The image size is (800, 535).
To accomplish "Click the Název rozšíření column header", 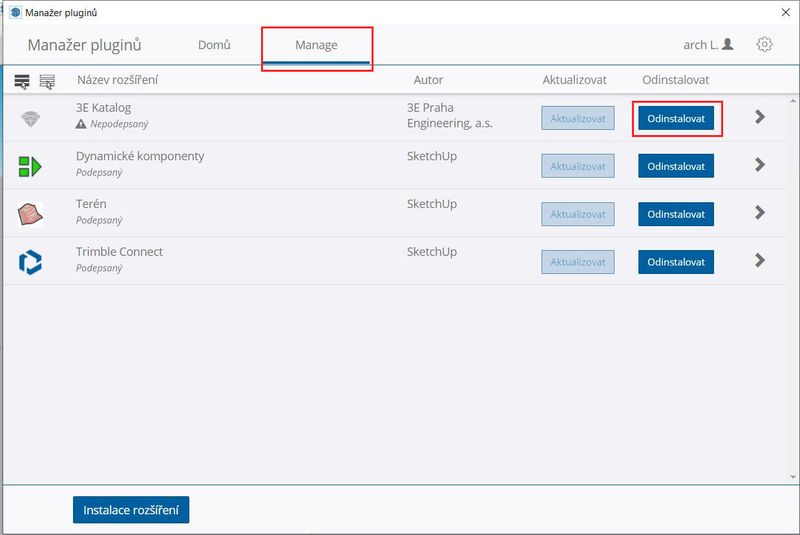I will point(117,80).
